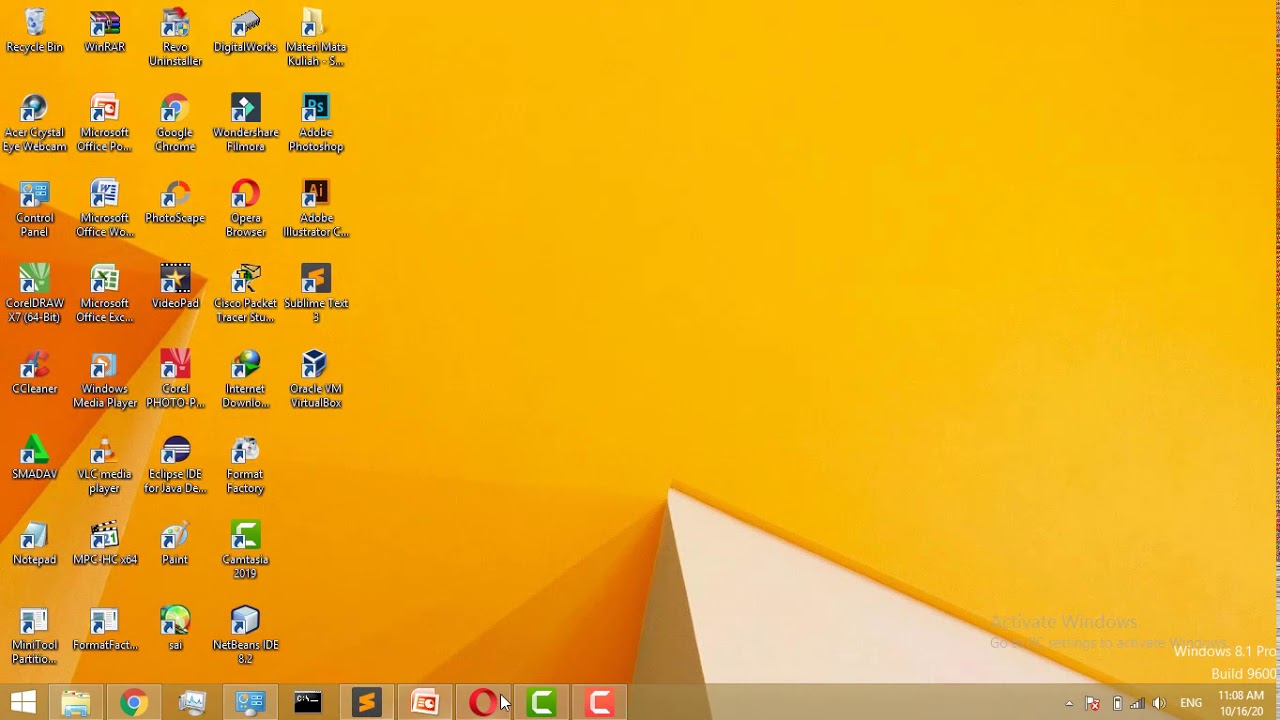Select the MPC-HC x64 desktop shortcut
This screenshot has width=1280, height=720.
pyautogui.click(x=105, y=543)
